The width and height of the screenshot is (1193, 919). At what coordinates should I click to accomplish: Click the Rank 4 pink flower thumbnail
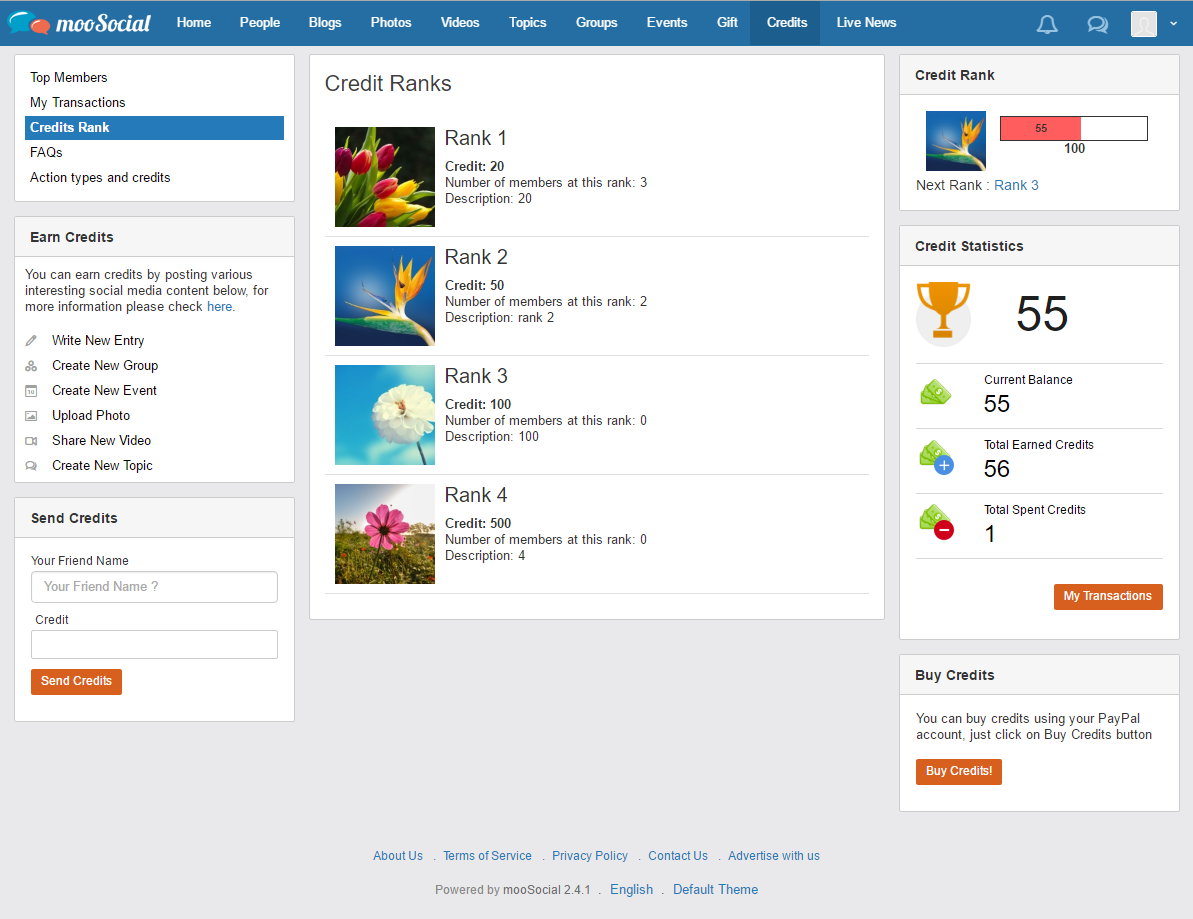click(385, 534)
